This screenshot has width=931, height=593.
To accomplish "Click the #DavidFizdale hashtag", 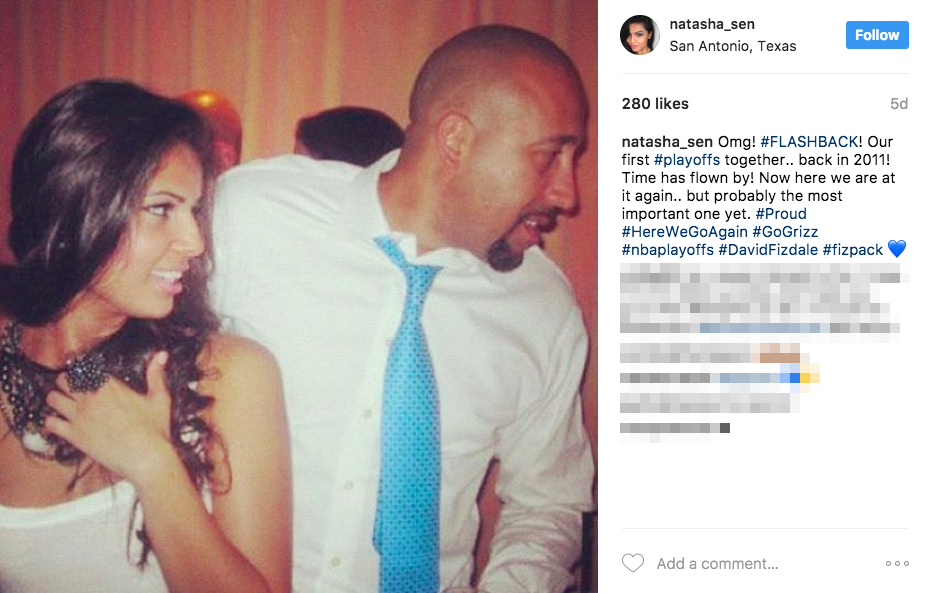I will (768, 250).
